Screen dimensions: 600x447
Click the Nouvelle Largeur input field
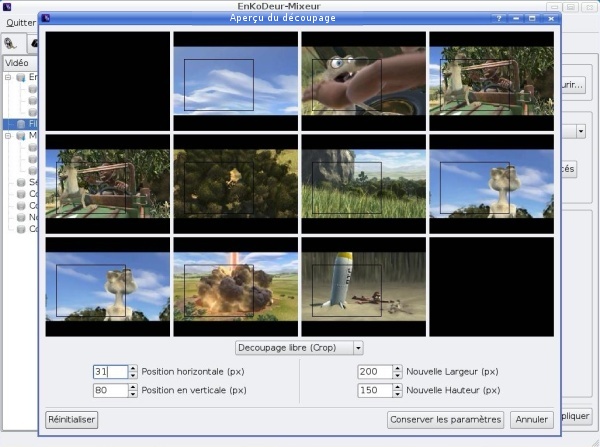point(375,372)
